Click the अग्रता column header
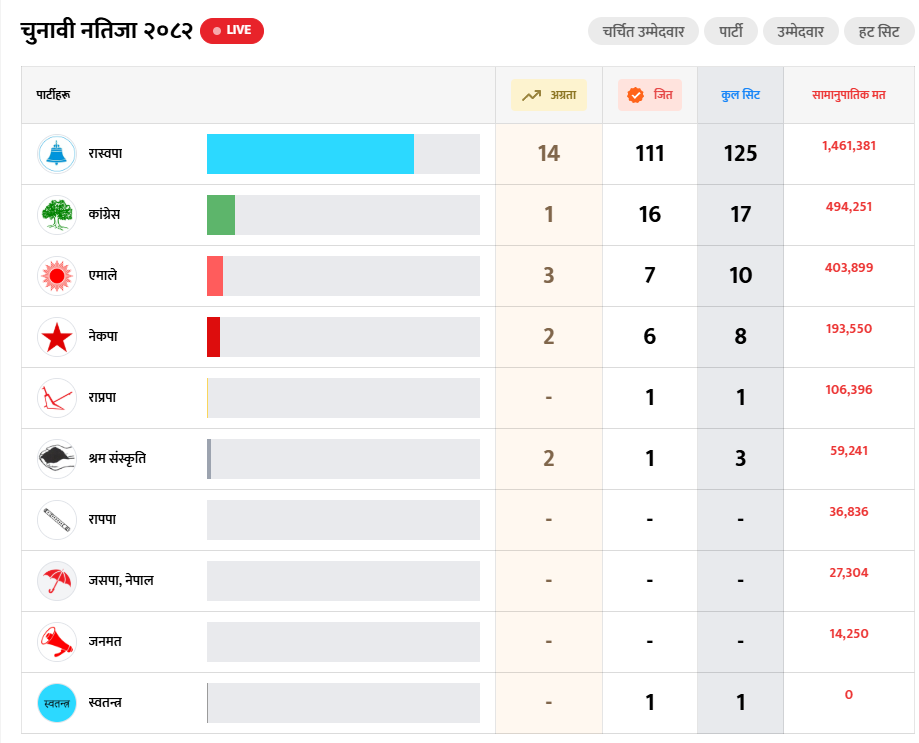 549,95
